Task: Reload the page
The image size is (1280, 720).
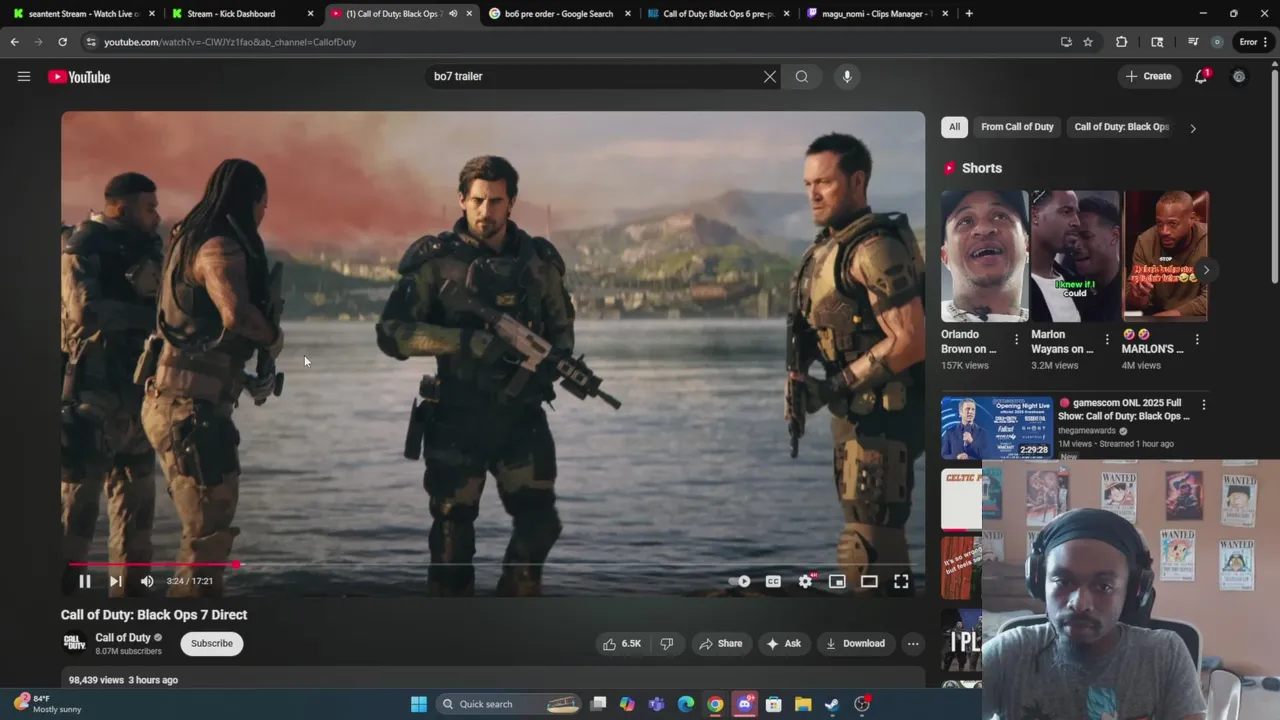Action: [x=62, y=42]
